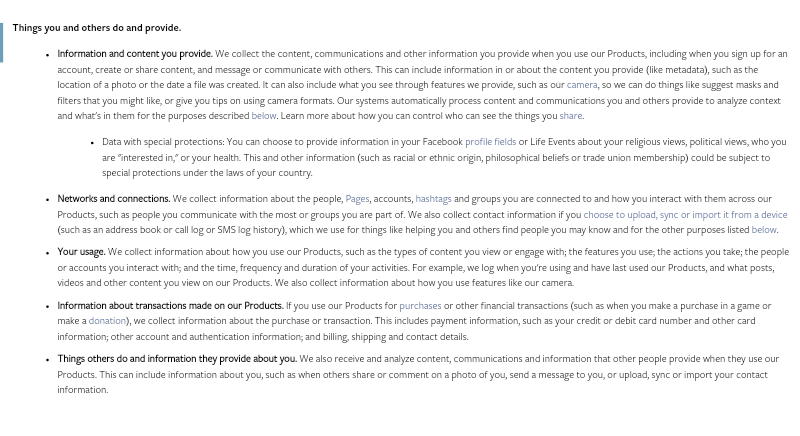Viewport: 800px width, 436px height.
Task: Click the 'Networks and connections' bold title
Action: point(114,199)
